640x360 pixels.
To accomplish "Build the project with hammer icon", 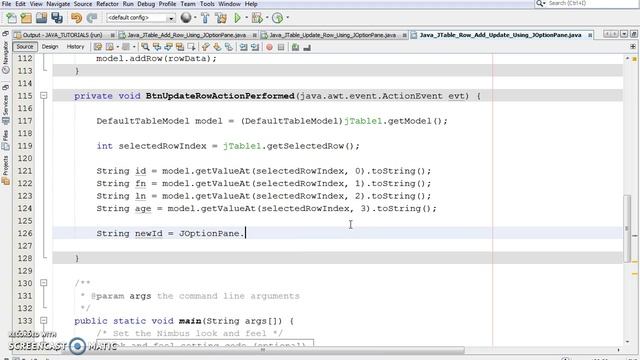I will coord(205,18).
